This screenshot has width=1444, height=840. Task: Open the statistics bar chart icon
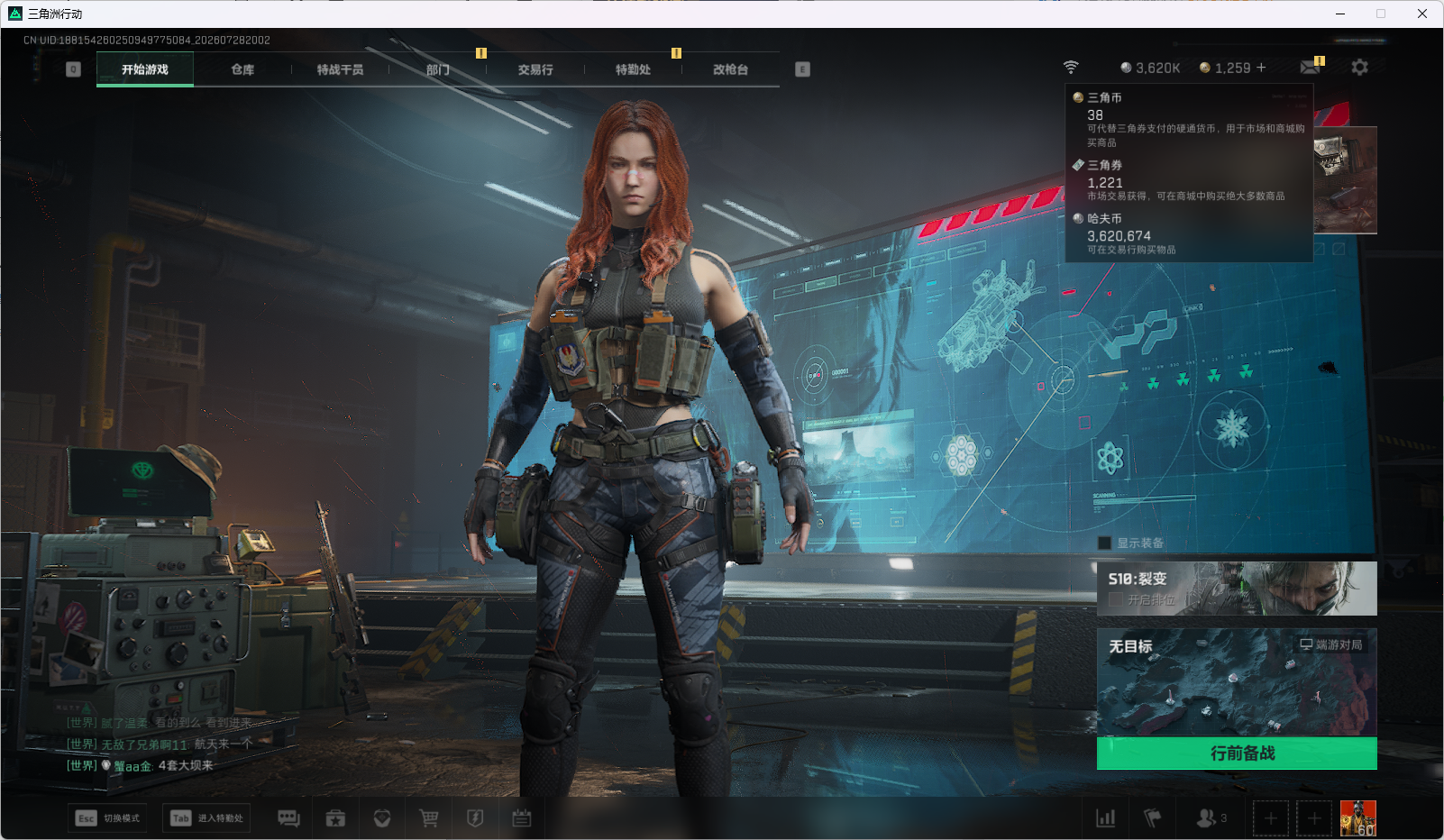pyautogui.click(x=1105, y=818)
